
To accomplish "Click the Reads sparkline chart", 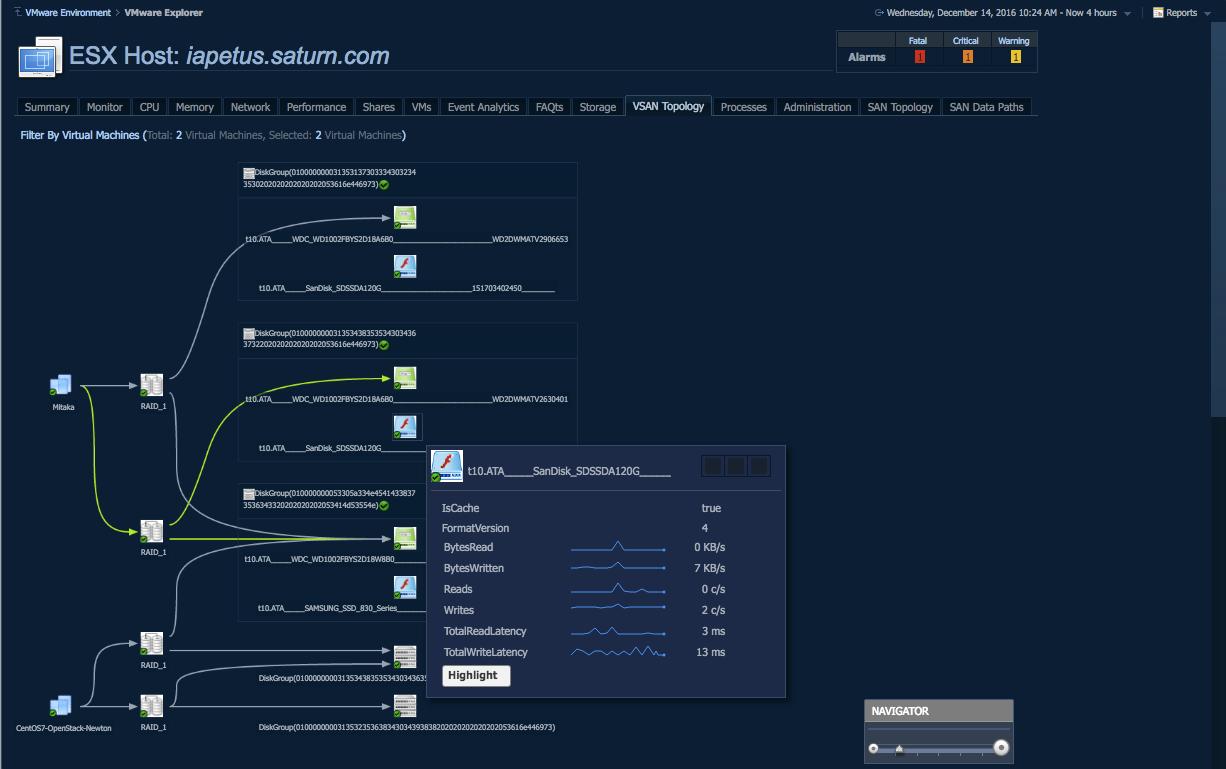I will click(618, 589).
